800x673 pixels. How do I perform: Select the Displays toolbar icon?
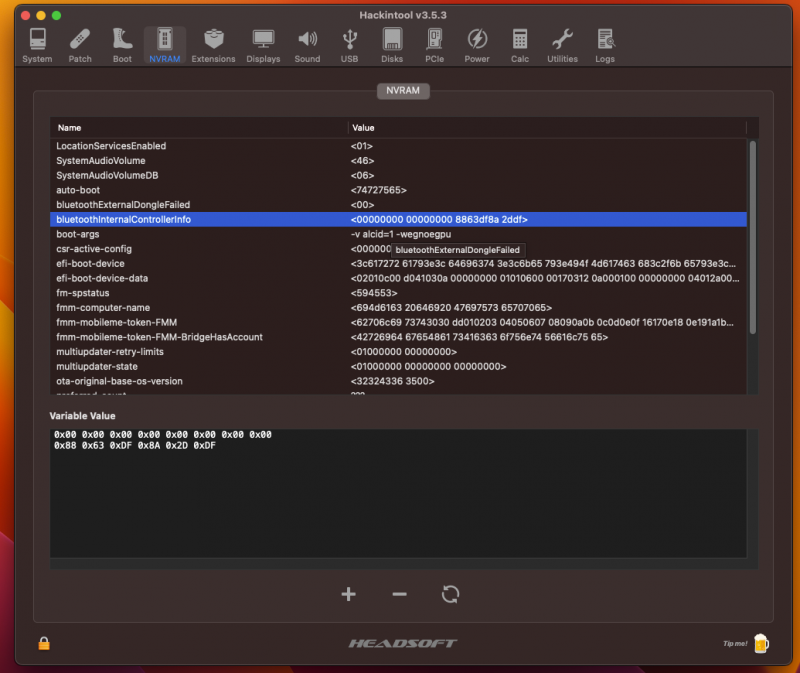(x=263, y=40)
